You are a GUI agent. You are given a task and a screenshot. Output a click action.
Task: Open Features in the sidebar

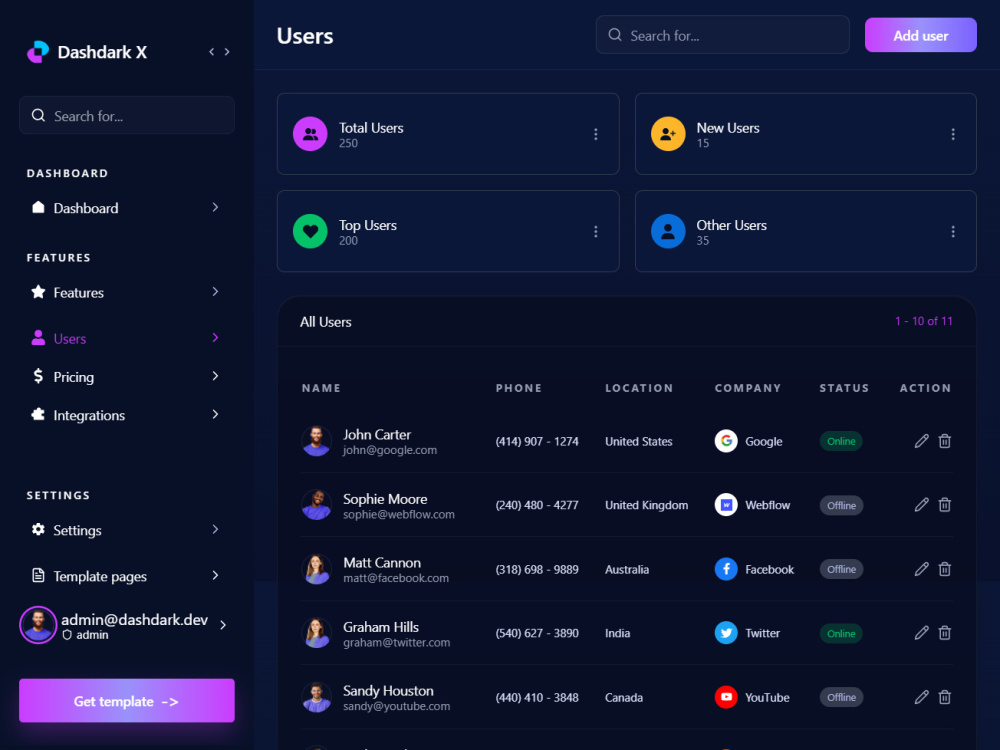click(x=126, y=292)
